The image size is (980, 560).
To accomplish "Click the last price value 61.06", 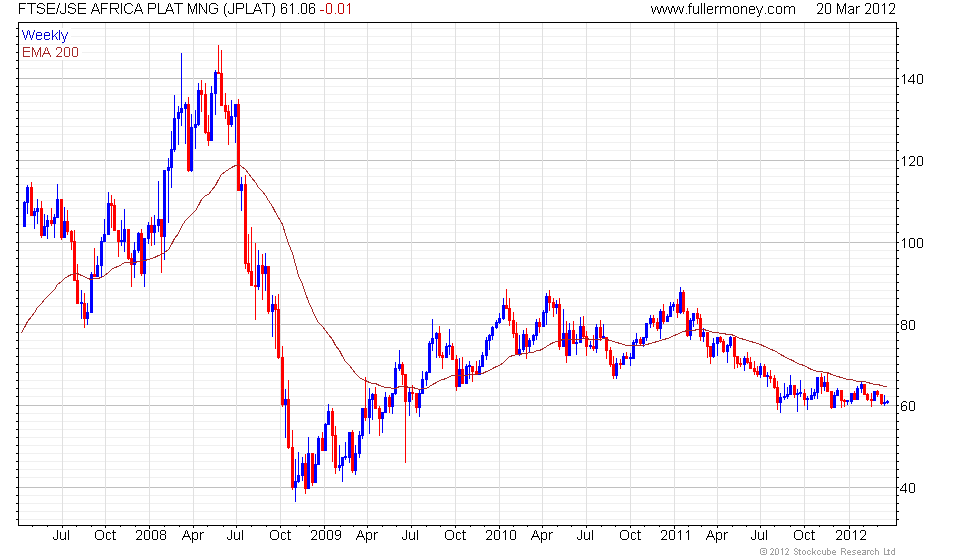I will point(298,9).
